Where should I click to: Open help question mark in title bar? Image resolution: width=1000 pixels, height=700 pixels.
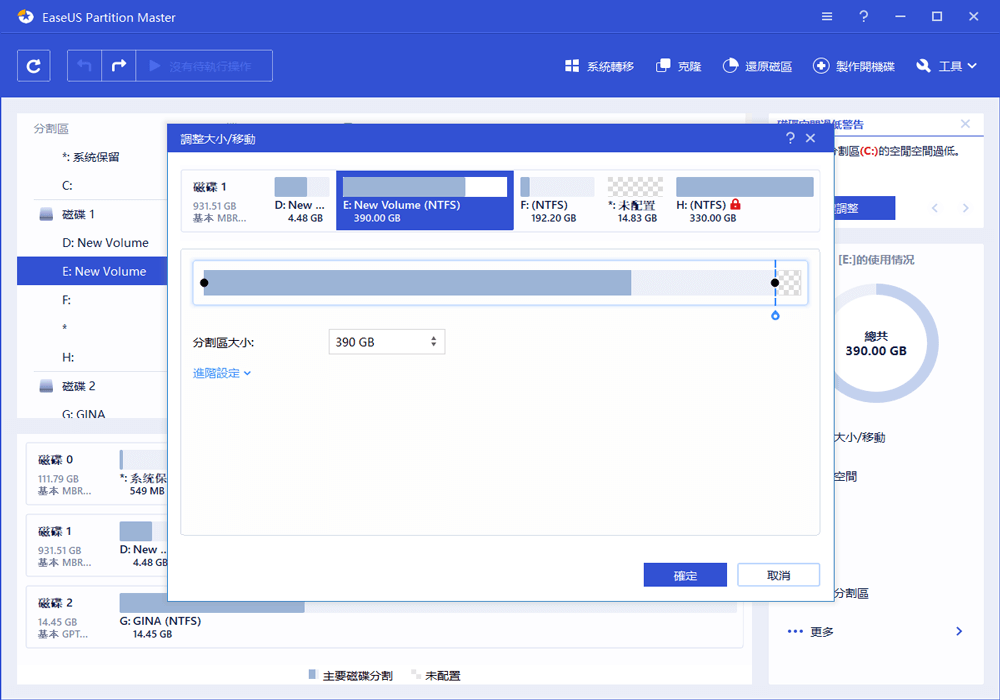click(x=864, y=17)
